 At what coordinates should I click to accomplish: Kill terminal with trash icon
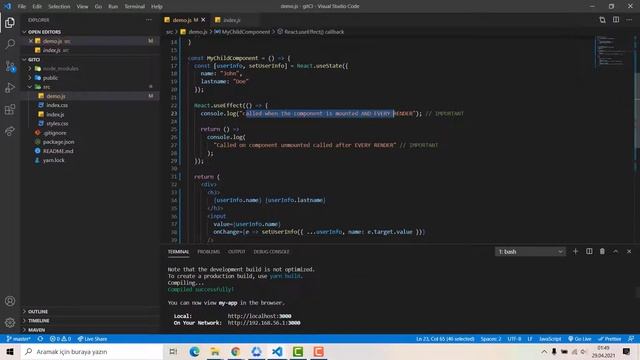click(602, 251)
